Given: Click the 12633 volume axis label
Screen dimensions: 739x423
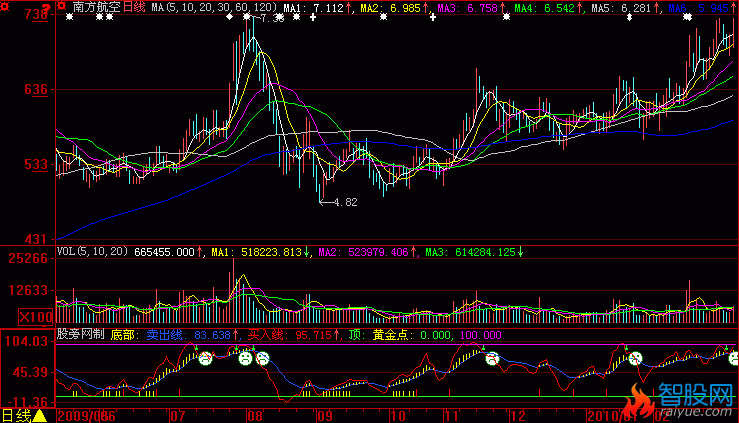Looking at the screenshot, I should coord(28,290).
